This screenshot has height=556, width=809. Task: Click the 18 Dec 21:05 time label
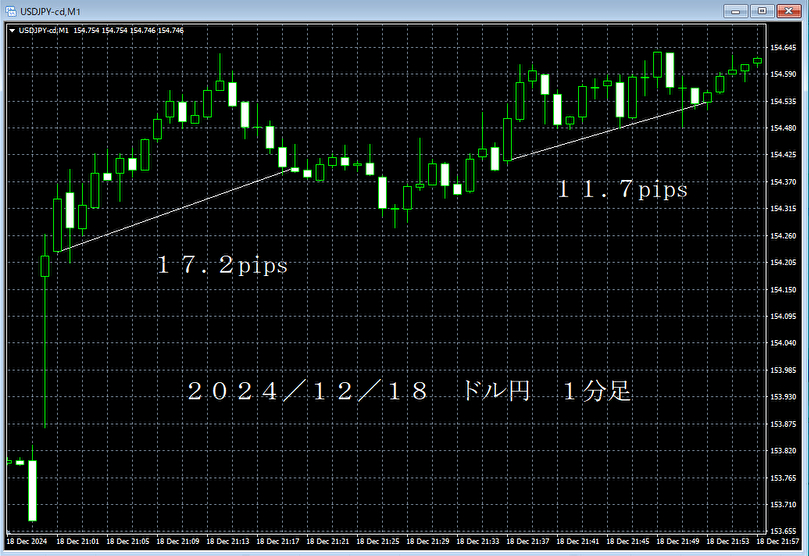click(x=127, y=542)
